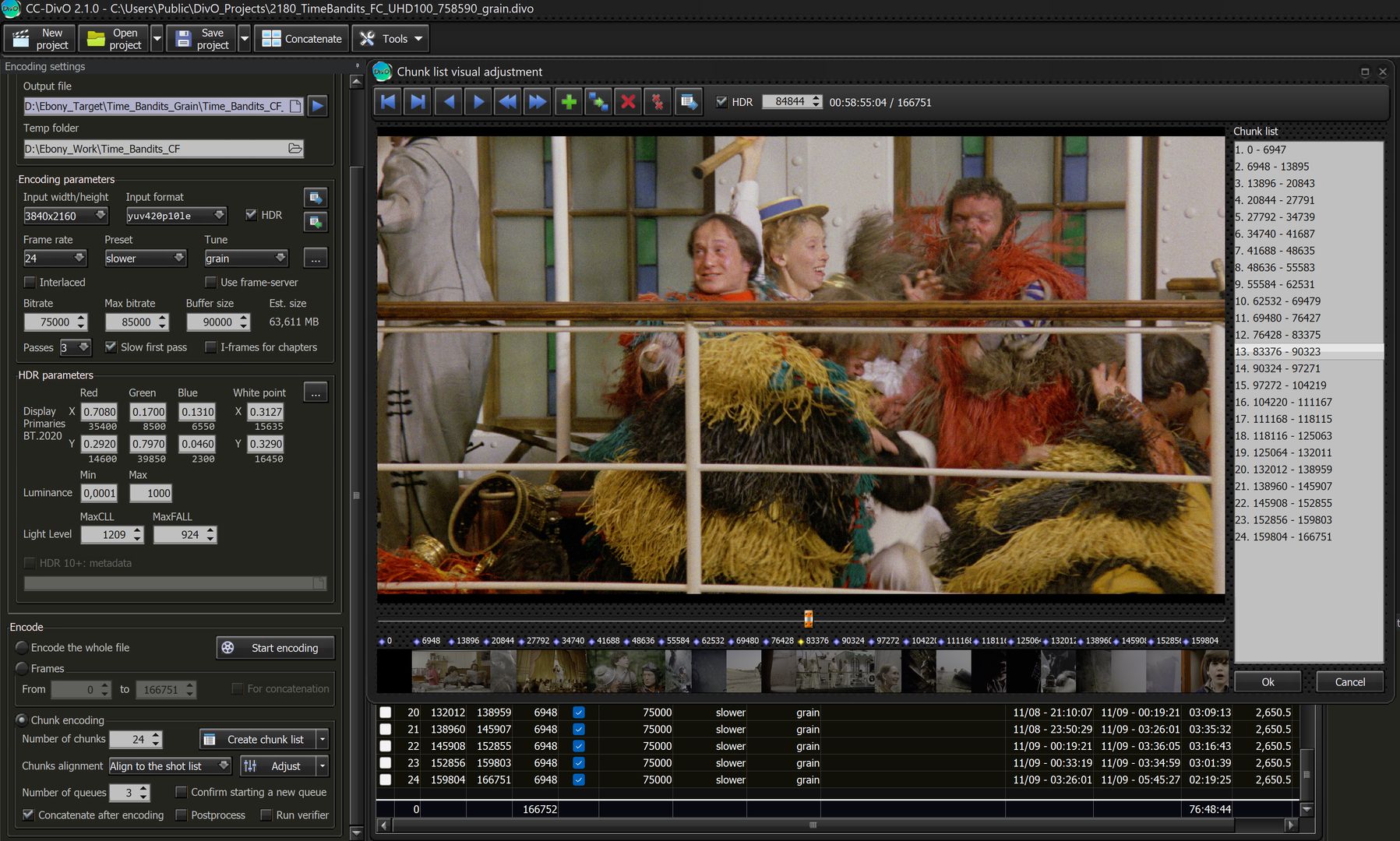Select the Frames radio button

(x=22, y=668)
